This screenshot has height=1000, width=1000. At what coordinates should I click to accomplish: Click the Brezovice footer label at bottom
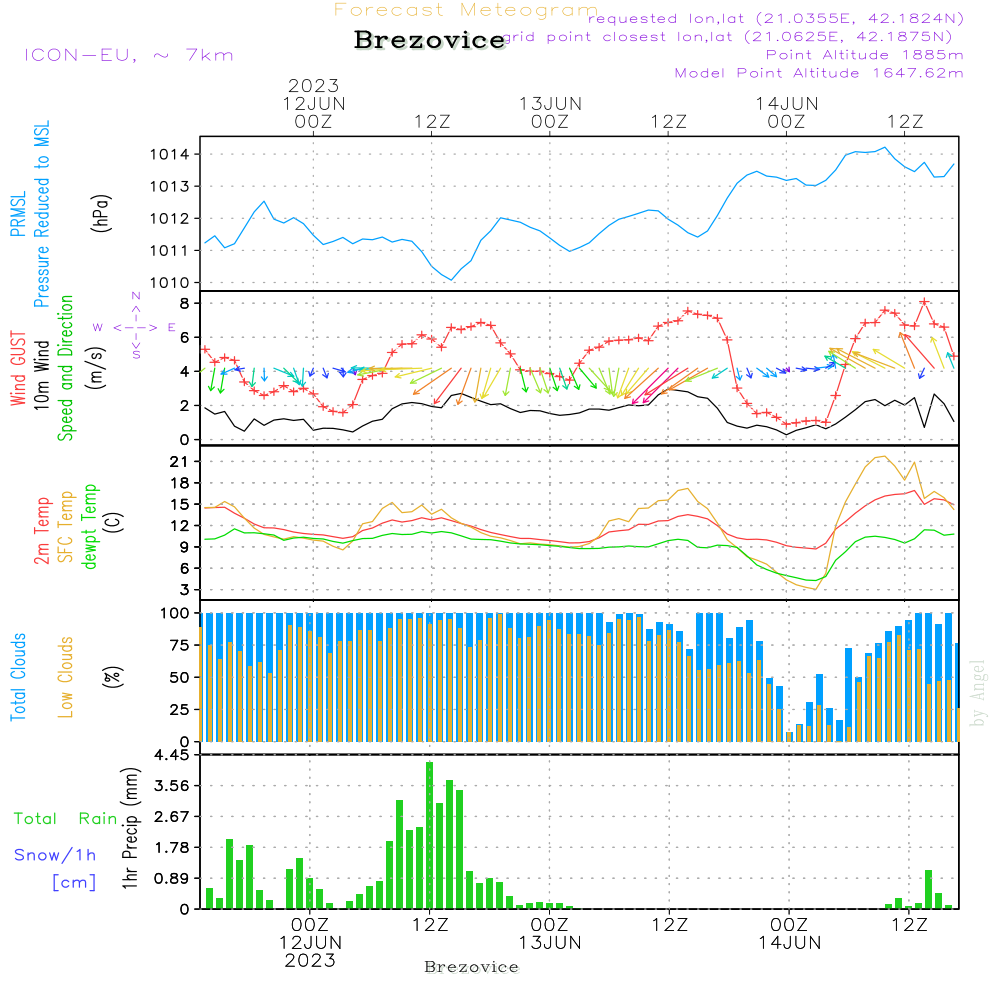tap(471, 967)
